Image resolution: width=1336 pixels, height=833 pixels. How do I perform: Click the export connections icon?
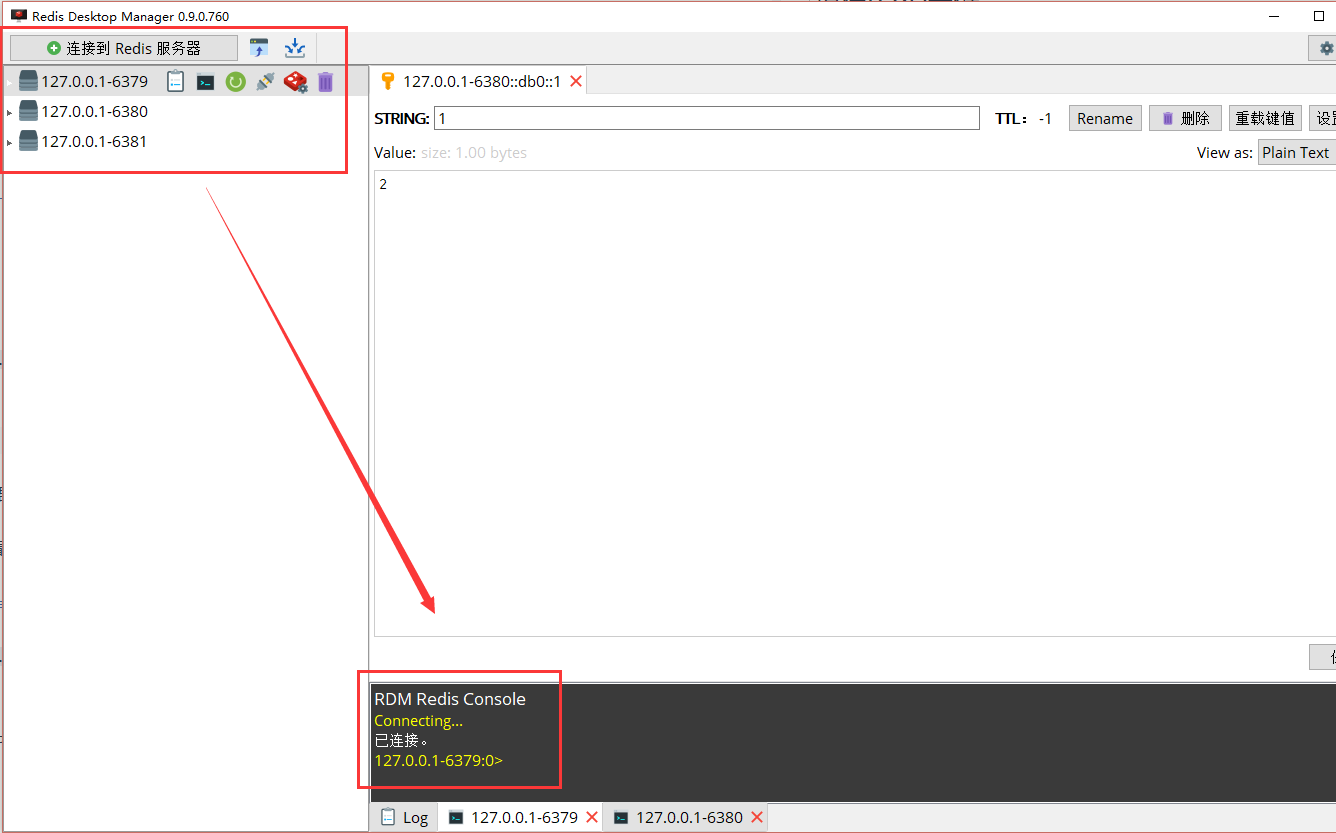coord(295,48)
